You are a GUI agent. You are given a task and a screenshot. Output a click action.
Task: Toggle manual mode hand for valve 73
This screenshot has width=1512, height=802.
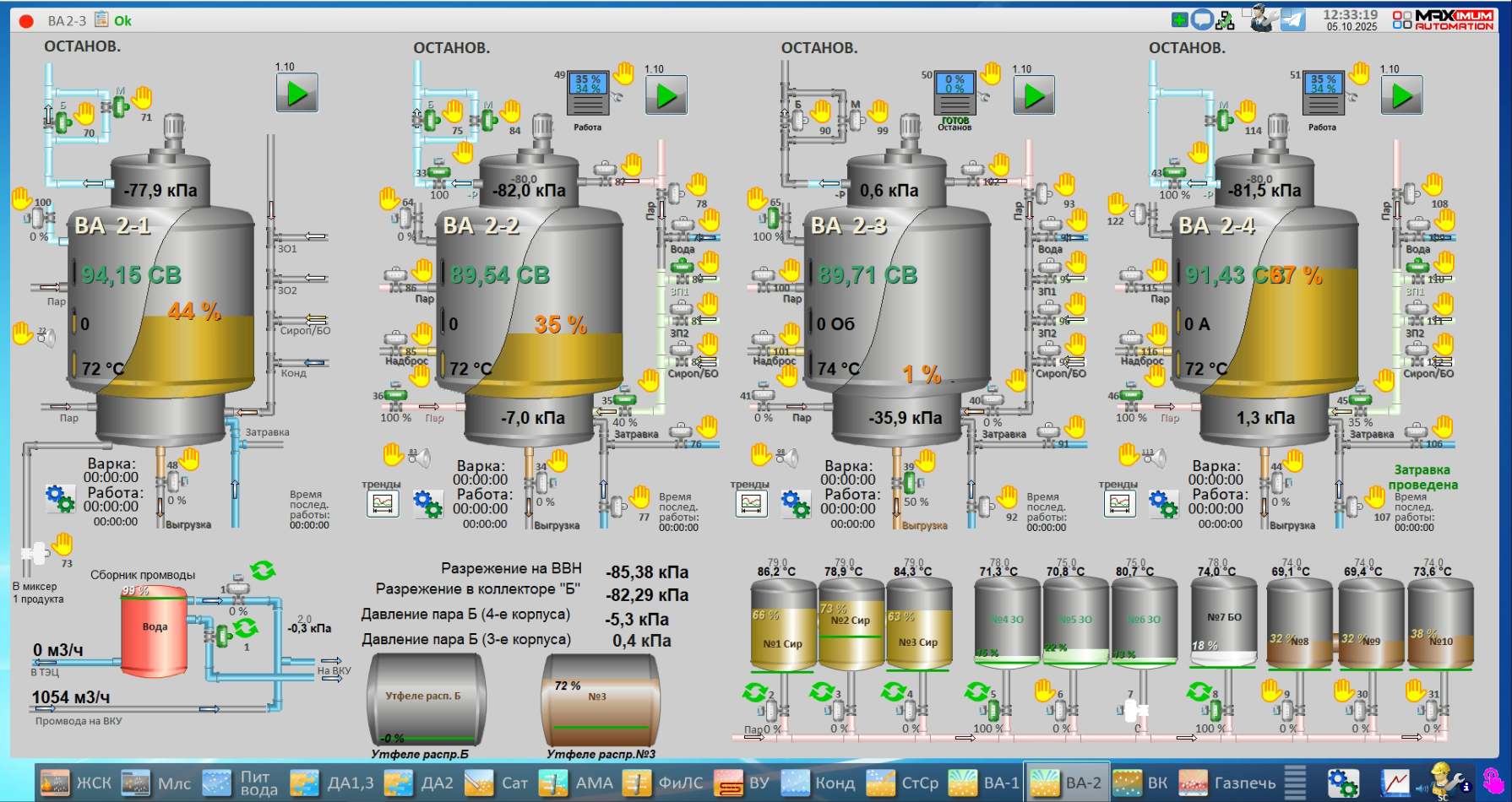tap(63, 544)
